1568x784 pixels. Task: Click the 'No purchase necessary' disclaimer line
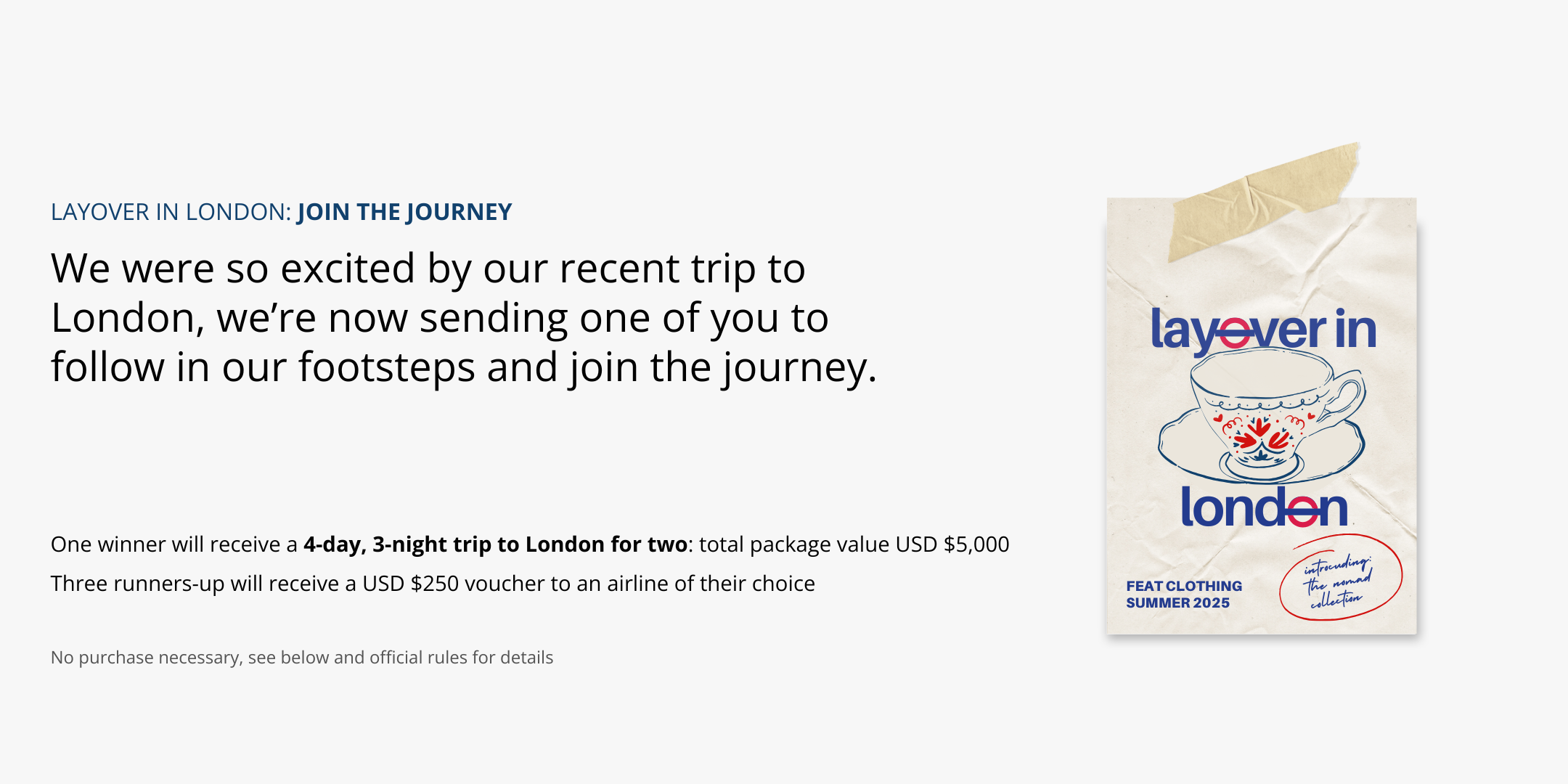pos(301,658)
